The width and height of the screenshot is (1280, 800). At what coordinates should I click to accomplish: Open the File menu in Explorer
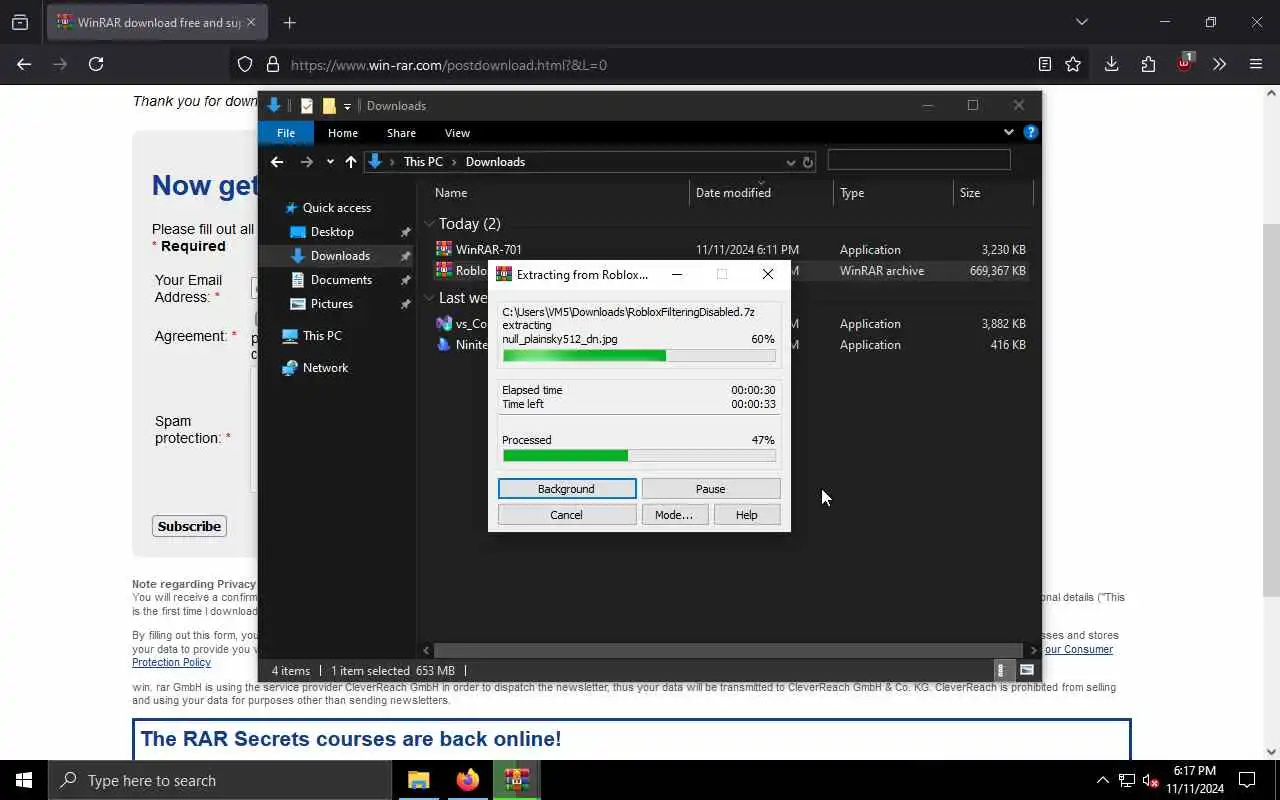[286, 133]
